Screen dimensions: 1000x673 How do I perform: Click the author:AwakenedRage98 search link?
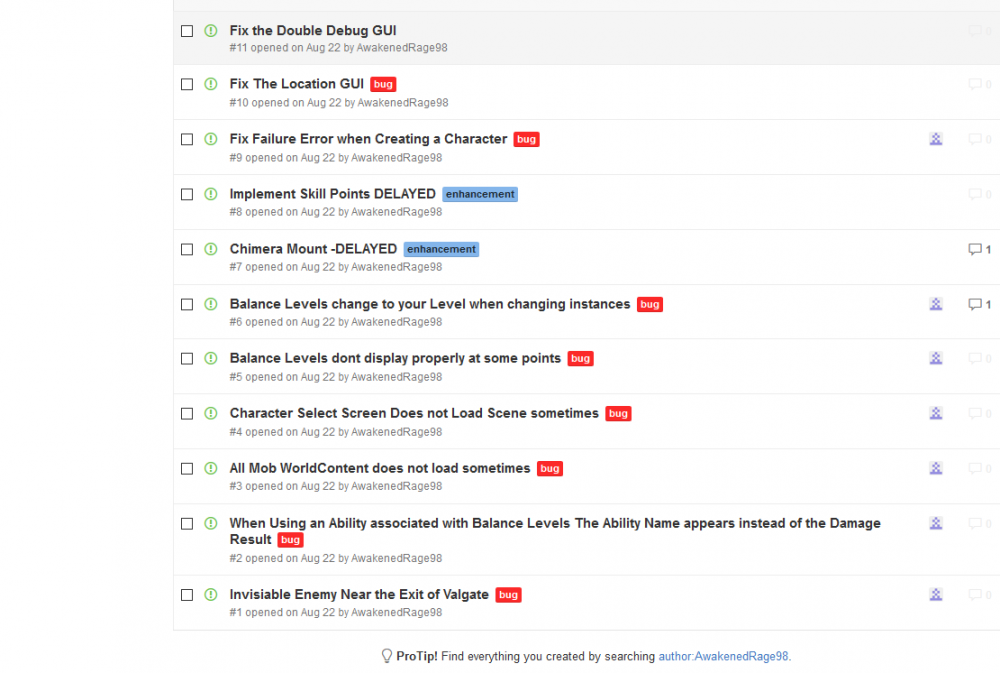click(723, 656)
